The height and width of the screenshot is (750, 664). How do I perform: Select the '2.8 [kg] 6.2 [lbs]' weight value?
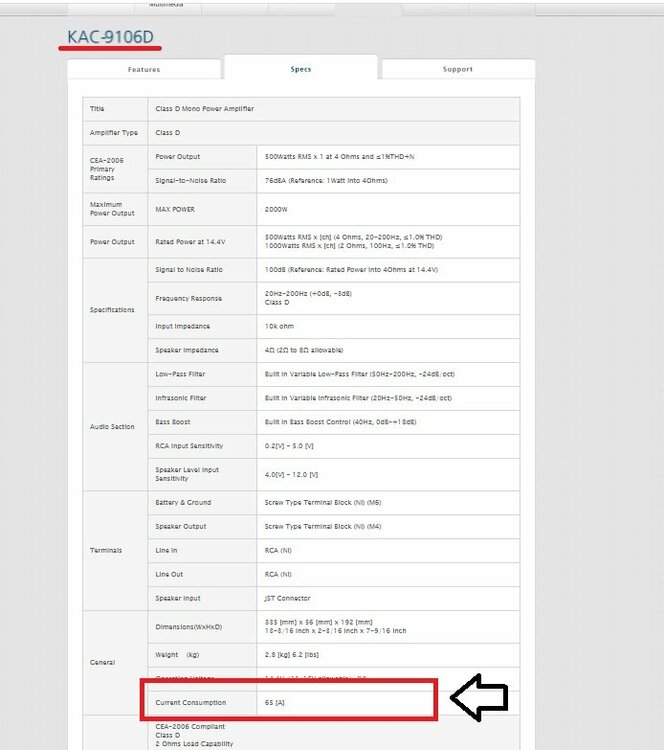291,654
